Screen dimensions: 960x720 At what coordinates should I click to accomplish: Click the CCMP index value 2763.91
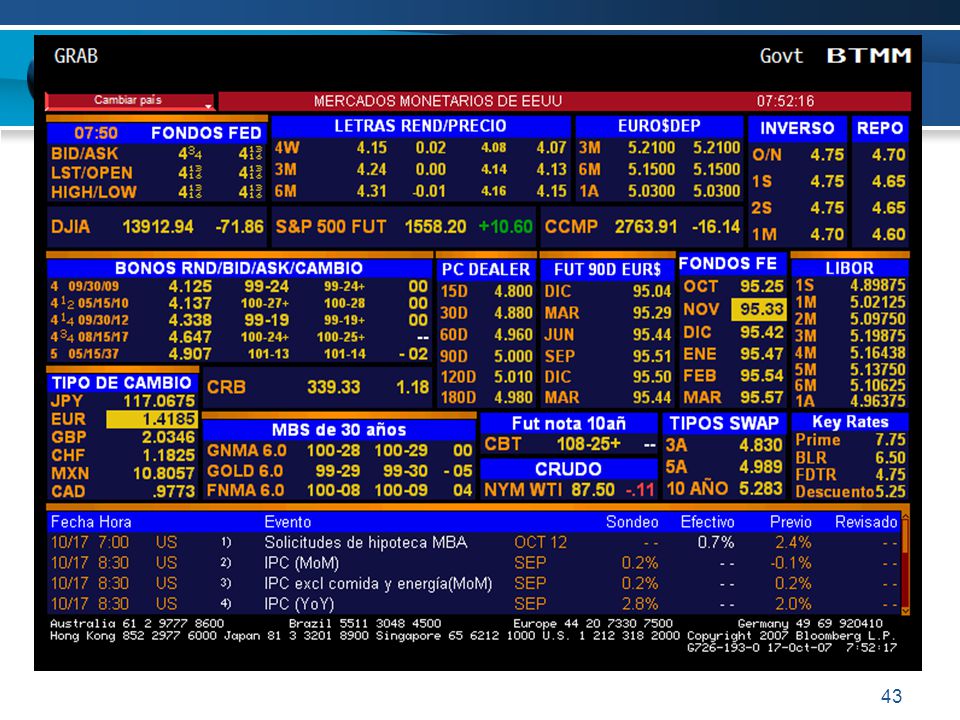click(646, 227)
